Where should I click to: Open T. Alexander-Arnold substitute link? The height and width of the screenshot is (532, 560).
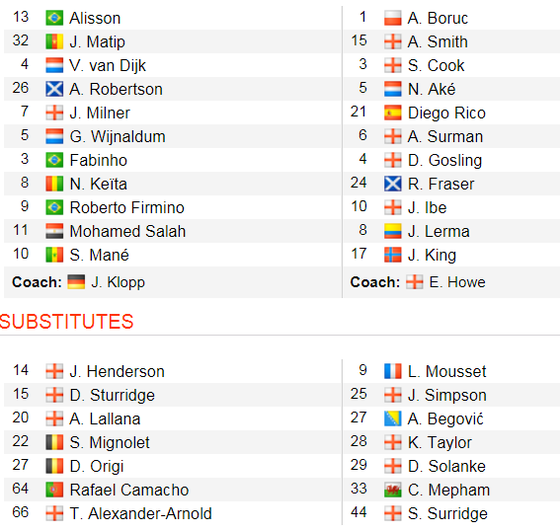[141, 513]
